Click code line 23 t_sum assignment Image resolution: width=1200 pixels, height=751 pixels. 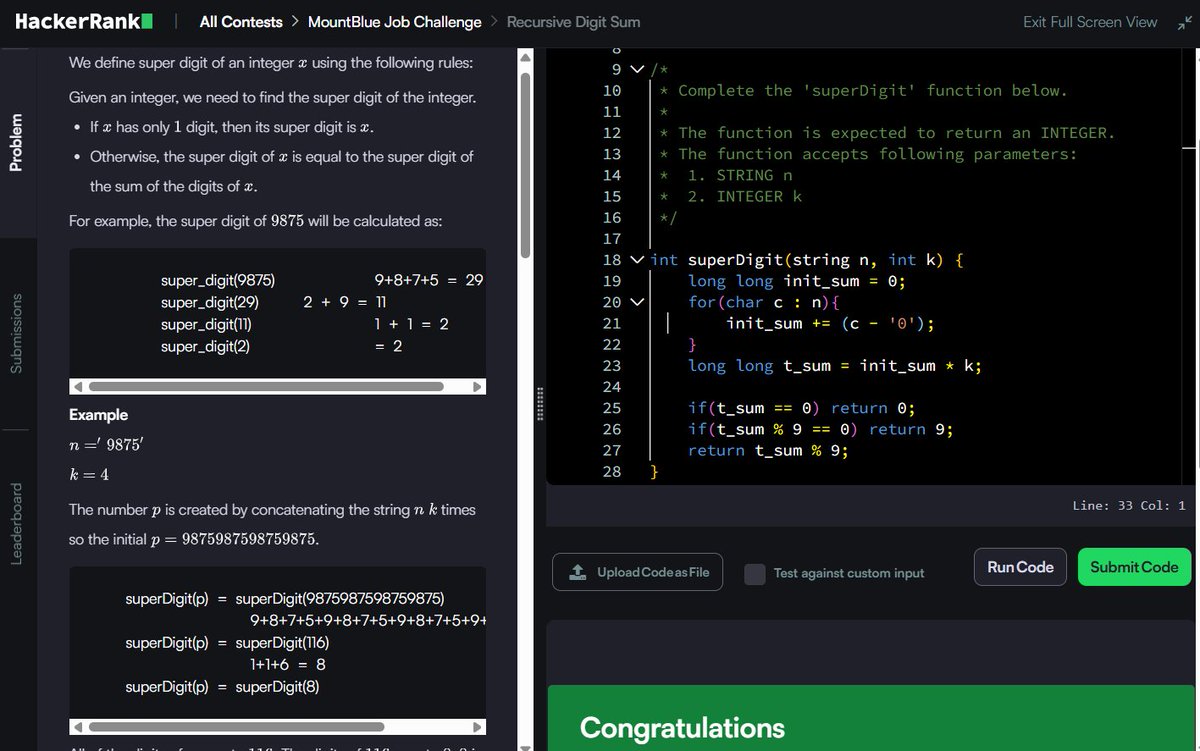point(835,366)
